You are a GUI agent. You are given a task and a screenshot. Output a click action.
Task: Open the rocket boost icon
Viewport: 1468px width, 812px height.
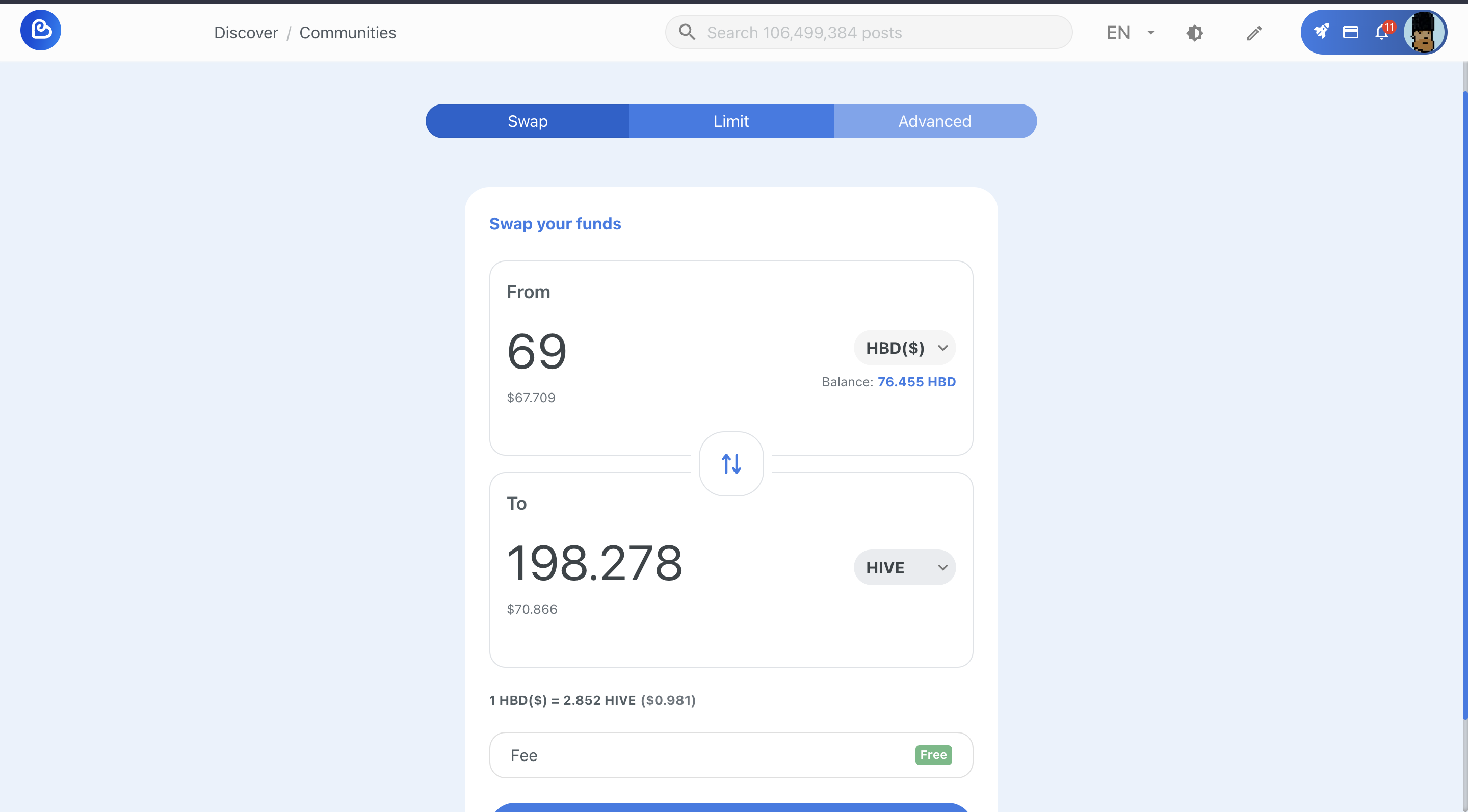(1322, 32)
